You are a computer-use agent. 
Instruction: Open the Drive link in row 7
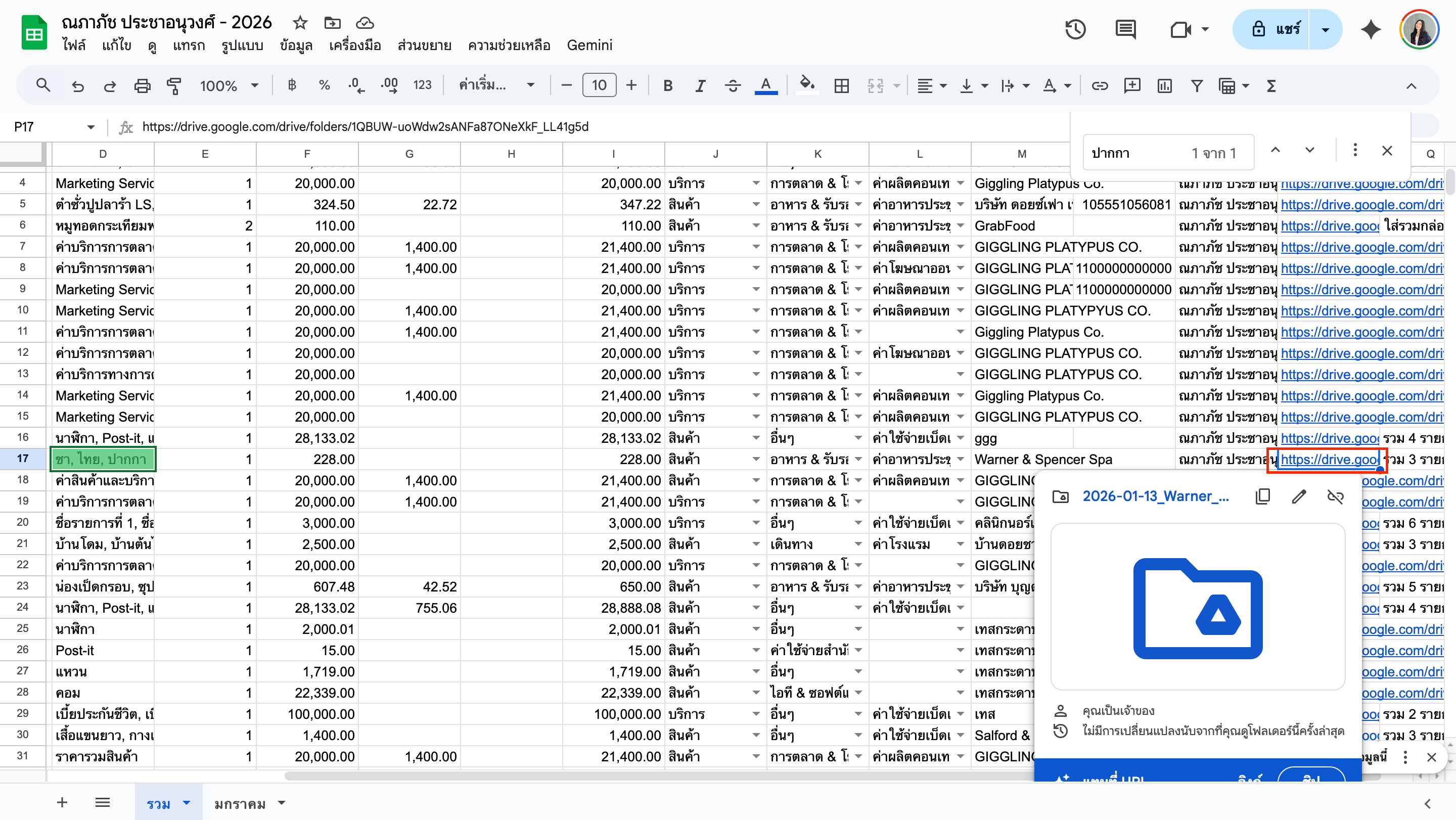1361,247
